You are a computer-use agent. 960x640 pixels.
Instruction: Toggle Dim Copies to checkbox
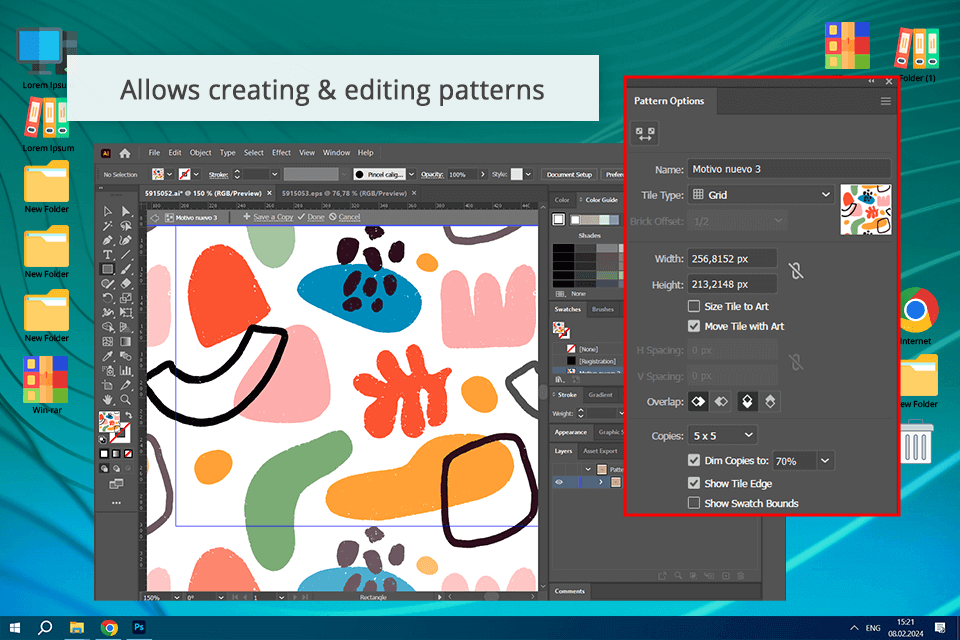(x=694, y=460)
